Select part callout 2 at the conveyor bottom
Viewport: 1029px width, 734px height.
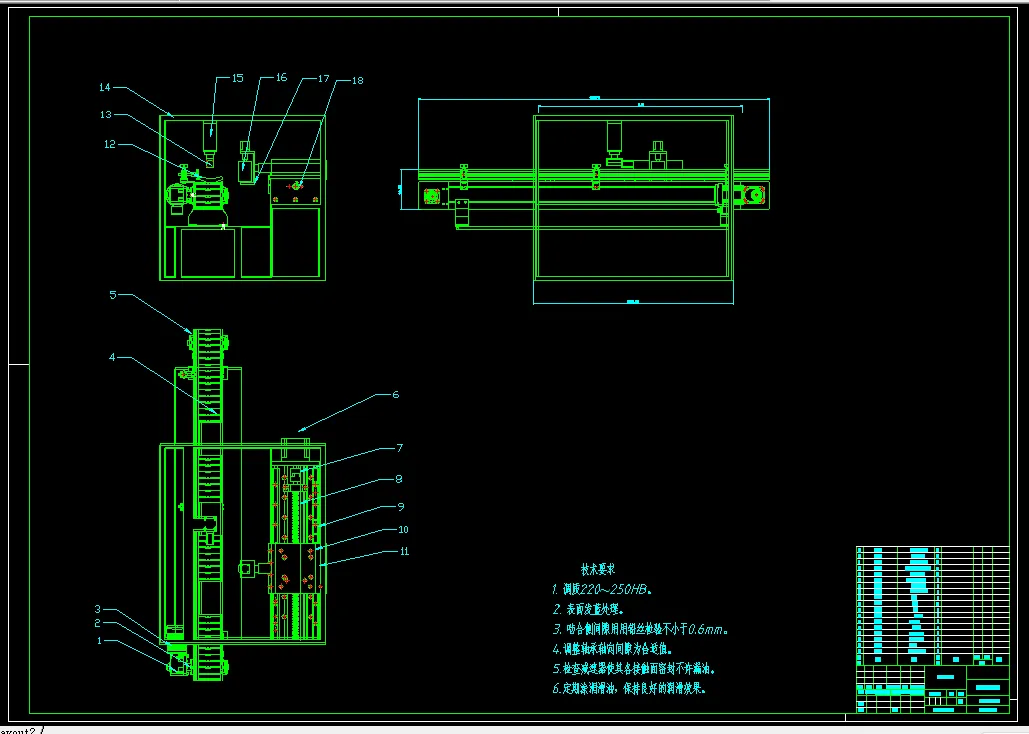[x=97, y=623]
